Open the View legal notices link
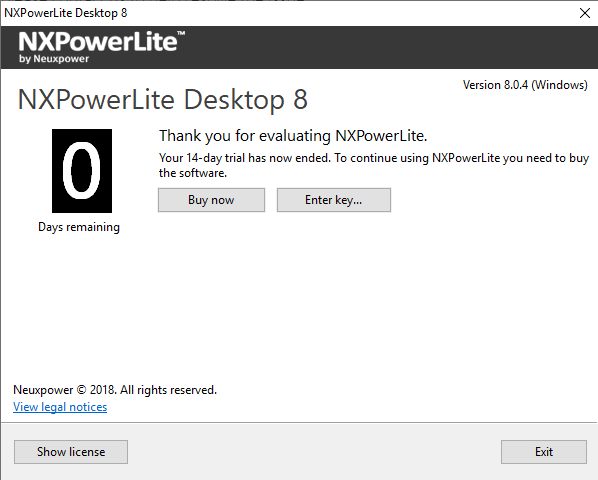 coord(60,407)
